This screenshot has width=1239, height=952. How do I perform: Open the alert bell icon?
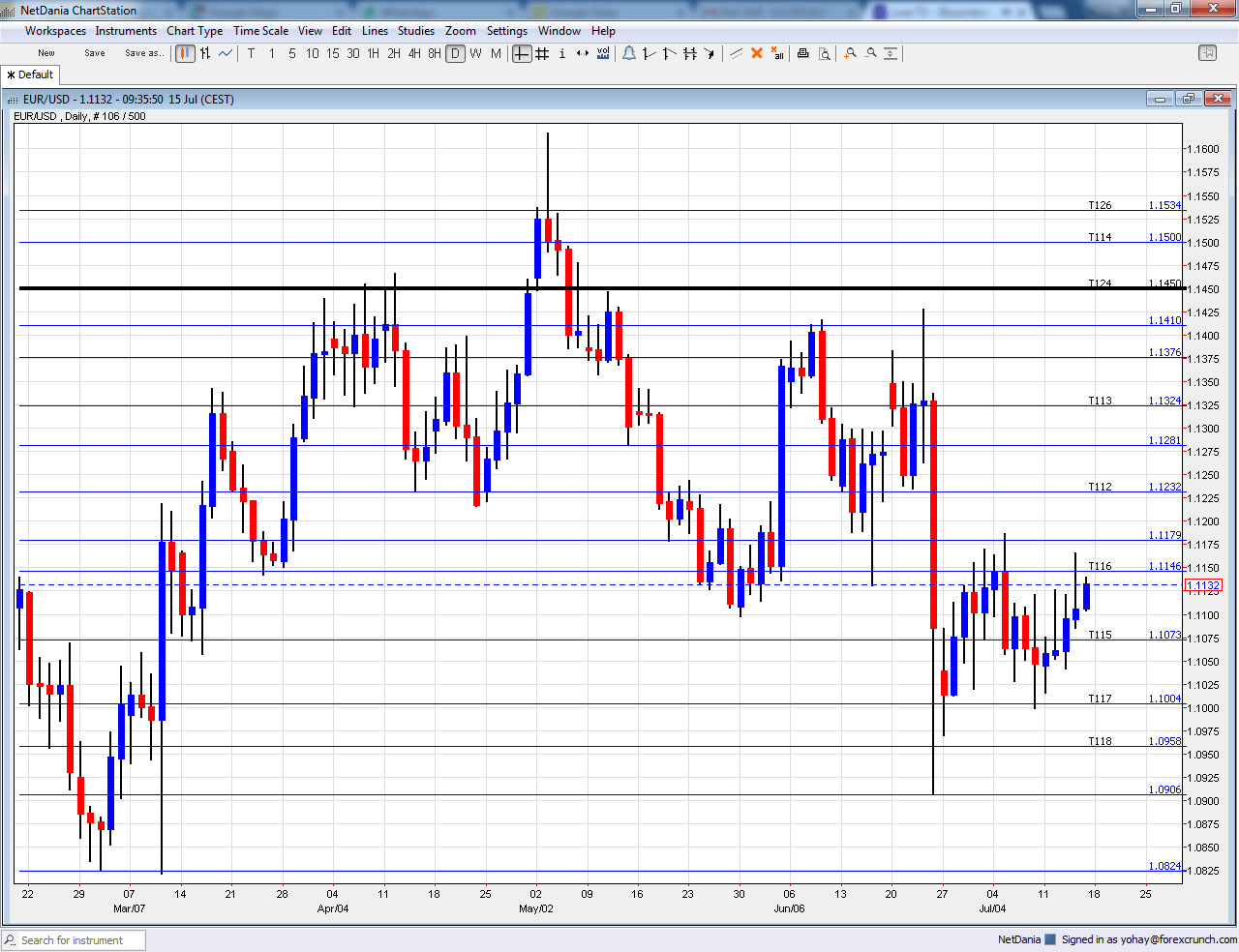pos(629,53)
